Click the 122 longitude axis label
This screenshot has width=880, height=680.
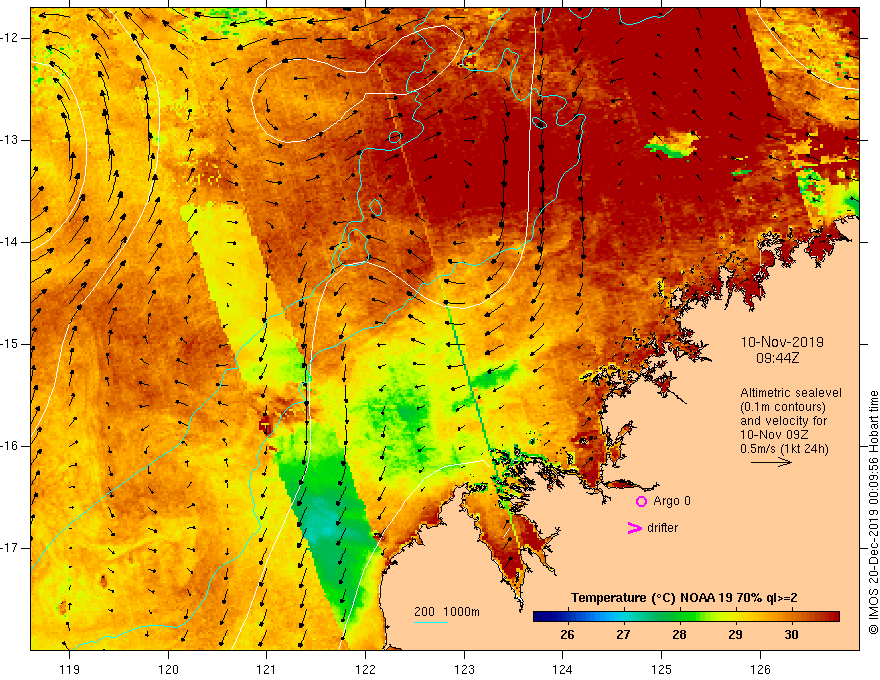[365, 669]
